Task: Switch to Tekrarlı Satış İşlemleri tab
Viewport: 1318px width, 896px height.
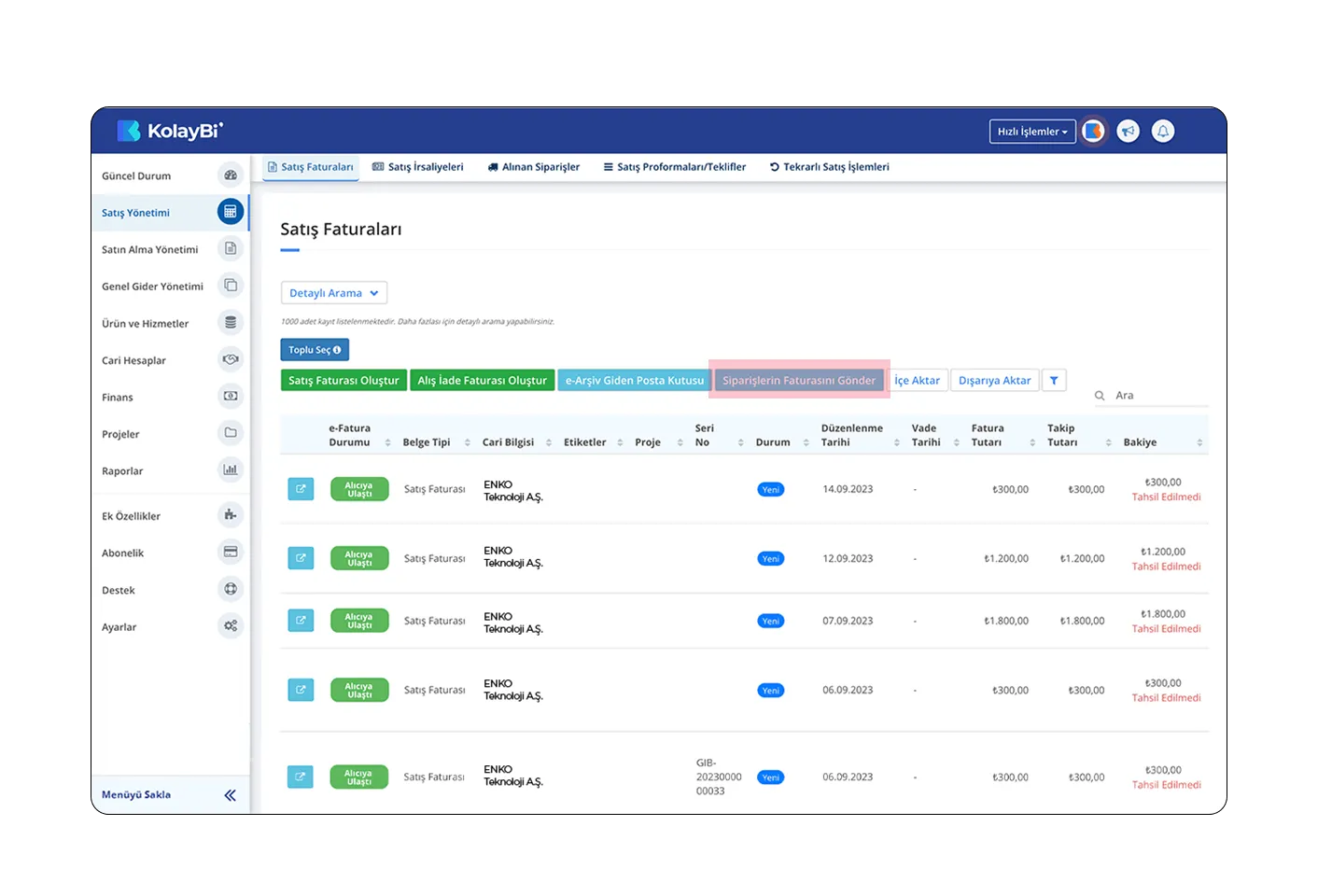Action: click(x=830, y=167)
